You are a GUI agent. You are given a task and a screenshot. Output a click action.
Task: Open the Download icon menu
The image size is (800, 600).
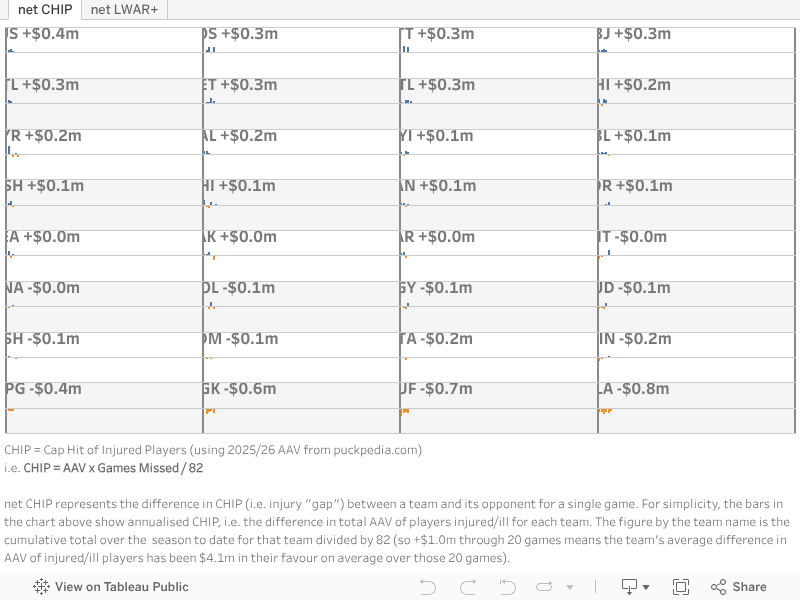630,587
